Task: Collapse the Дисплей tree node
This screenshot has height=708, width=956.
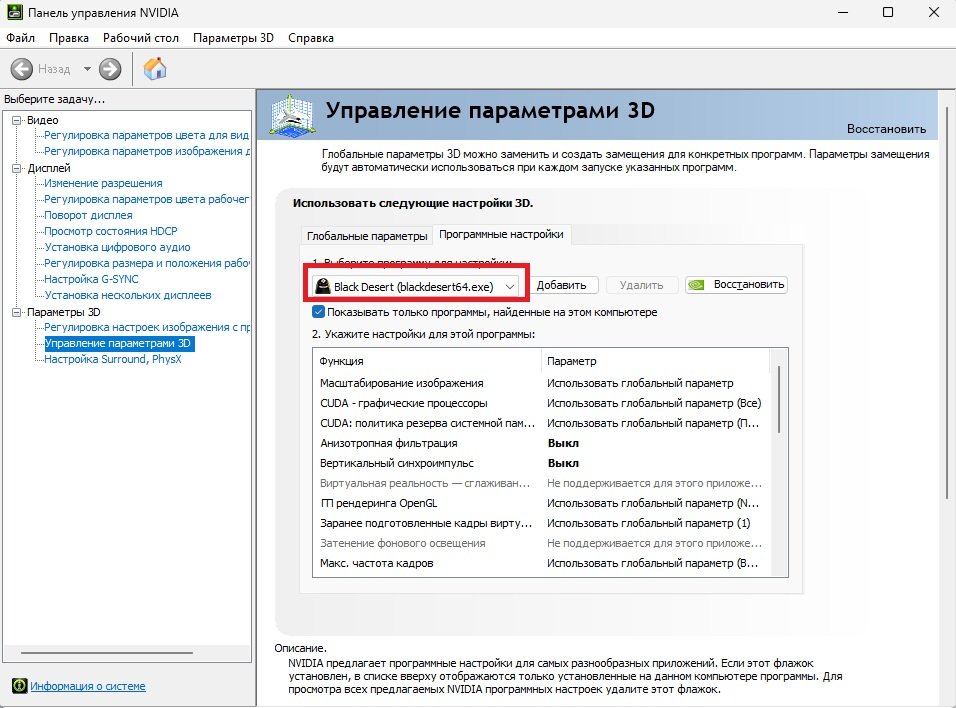Action: (x=17, y=168)
